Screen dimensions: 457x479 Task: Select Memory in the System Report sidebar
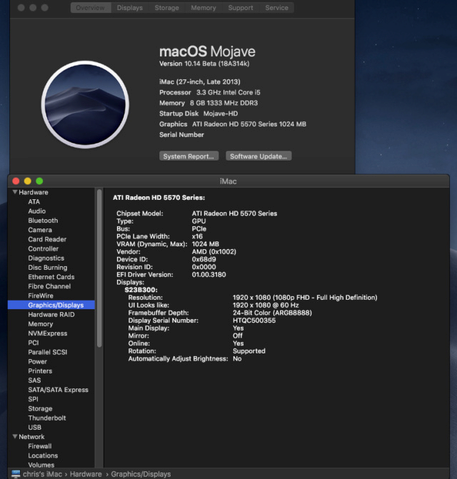[x=41, y=324]
